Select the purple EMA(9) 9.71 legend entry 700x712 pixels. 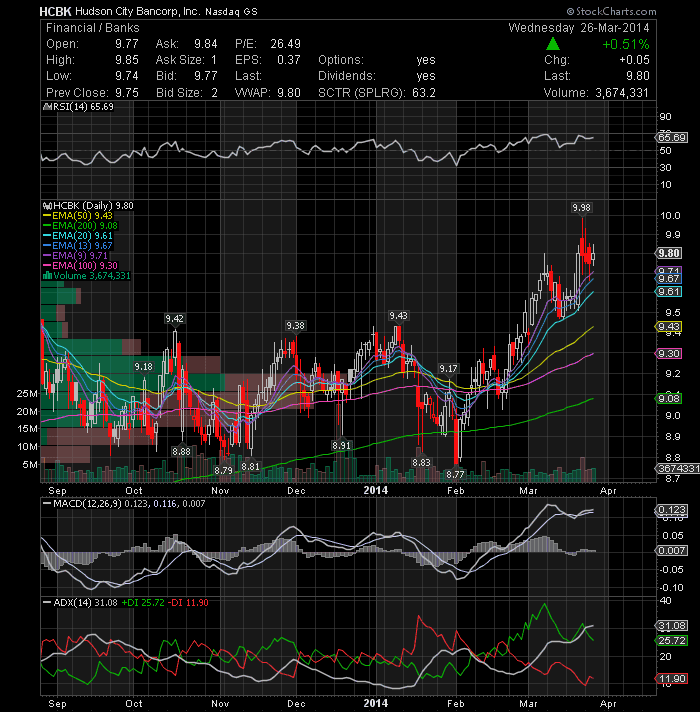click(x=75, y=256)
